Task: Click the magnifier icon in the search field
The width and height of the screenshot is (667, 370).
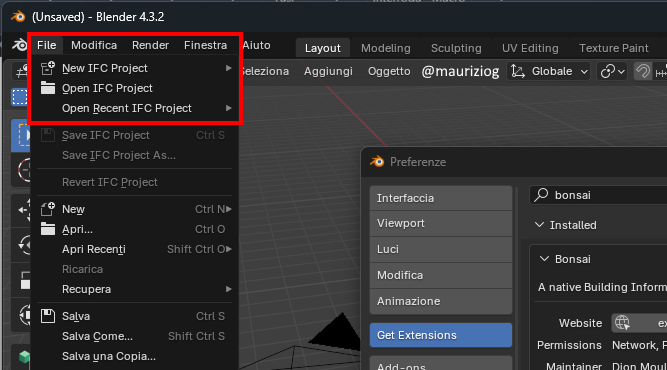Action: 541,195
